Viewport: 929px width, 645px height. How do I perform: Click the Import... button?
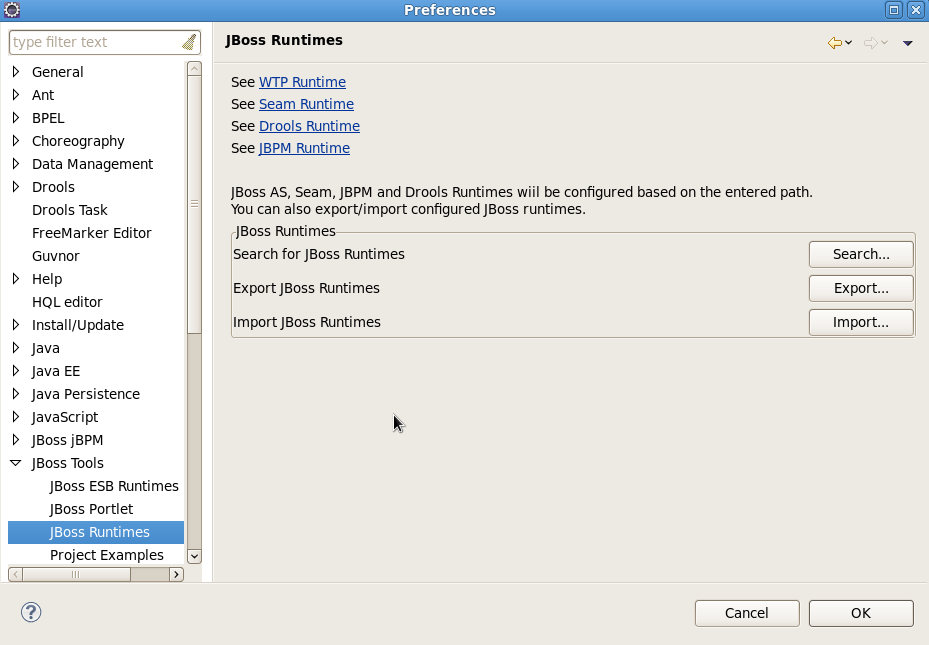click(861, 322)
